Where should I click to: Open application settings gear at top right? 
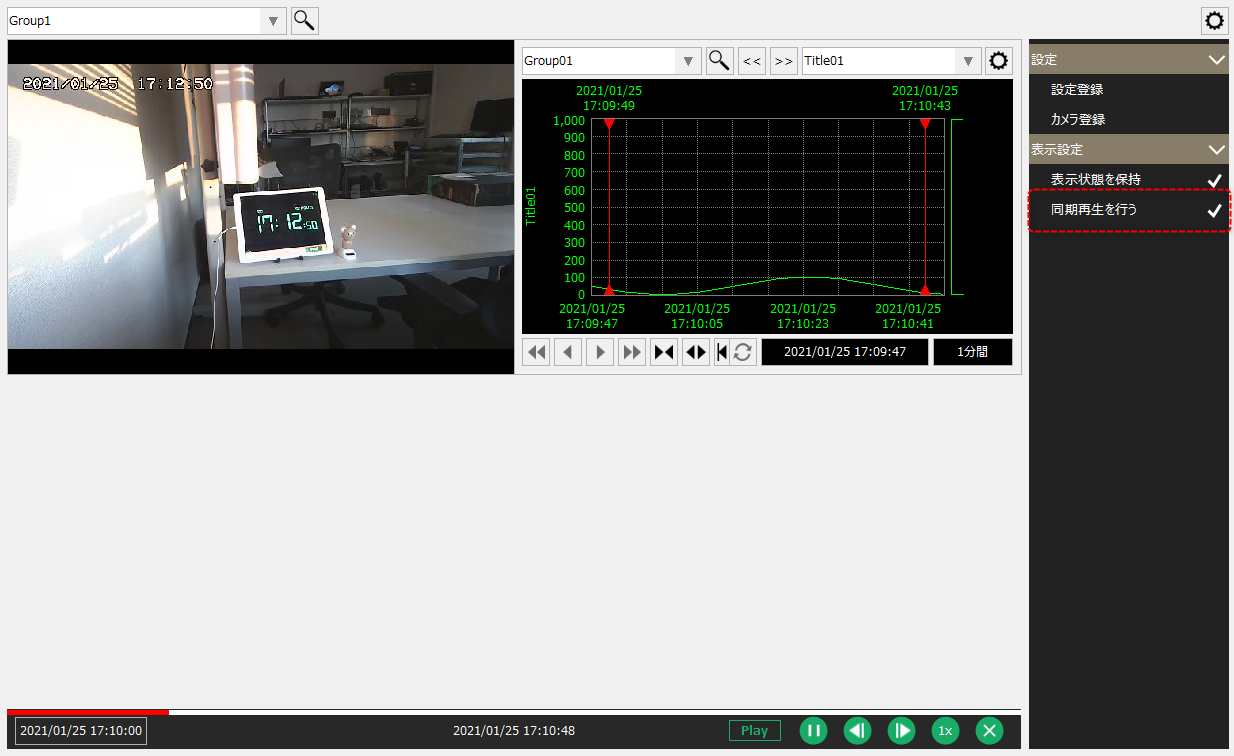pos(1214,20)
